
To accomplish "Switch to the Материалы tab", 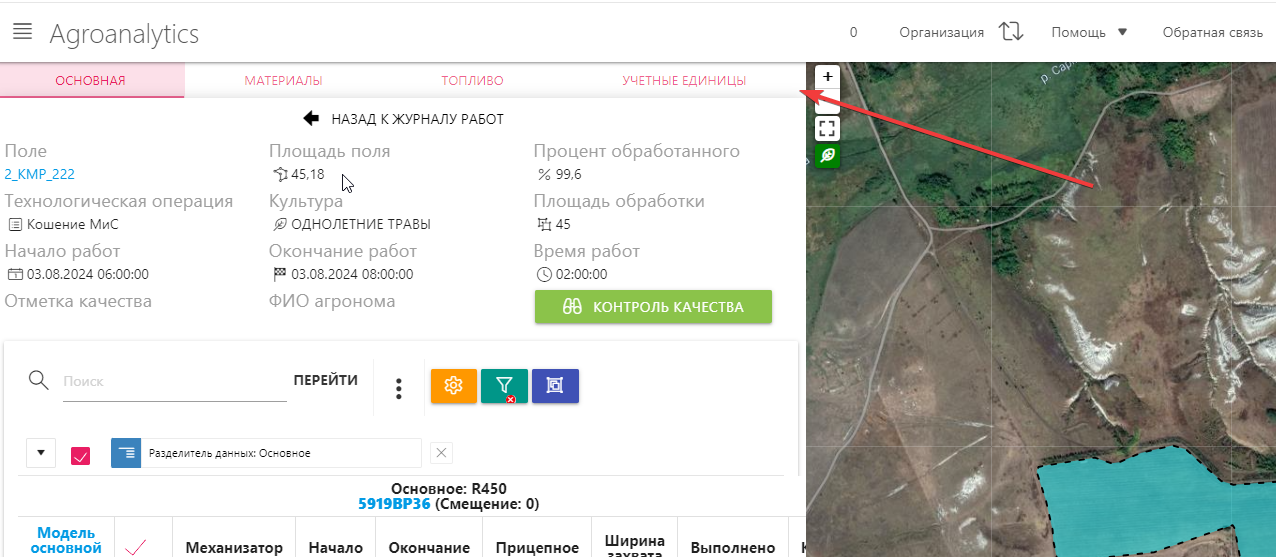I will tap(283, 81).
